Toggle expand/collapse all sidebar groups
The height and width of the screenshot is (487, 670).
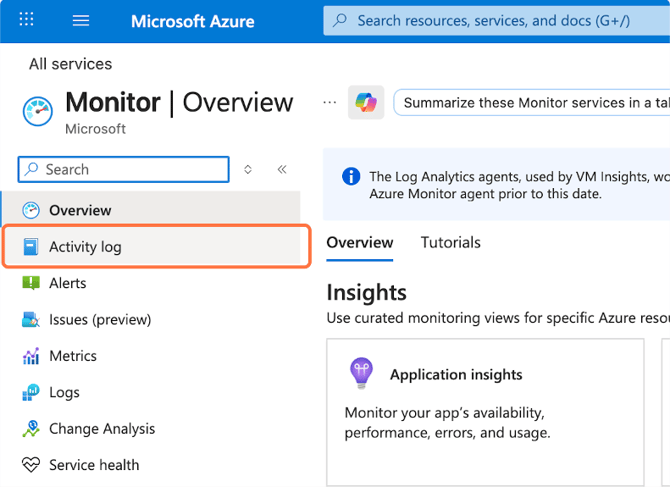point(248,170)
